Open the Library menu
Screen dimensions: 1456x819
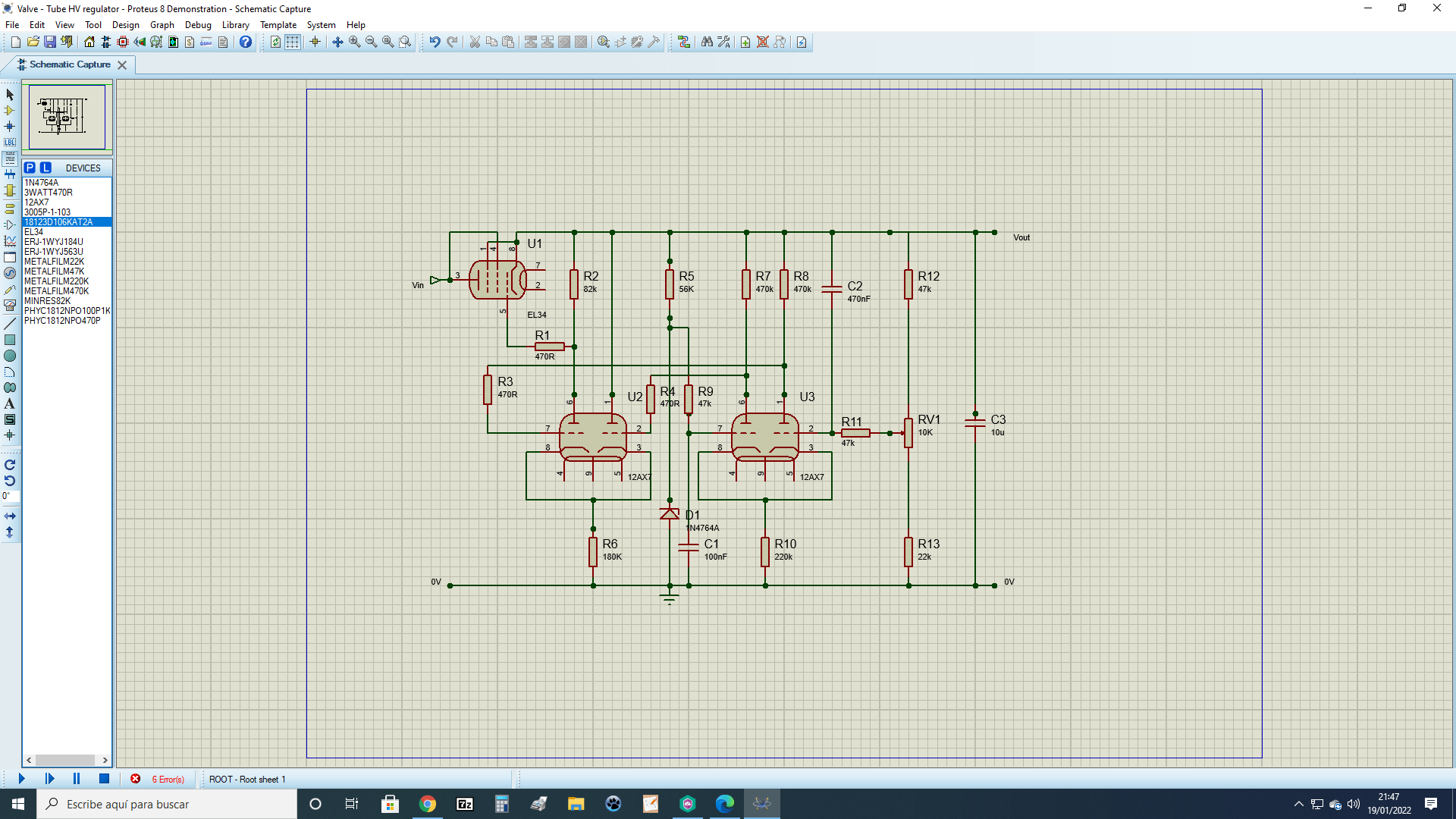pyautogui.click(x=236, y=24)
